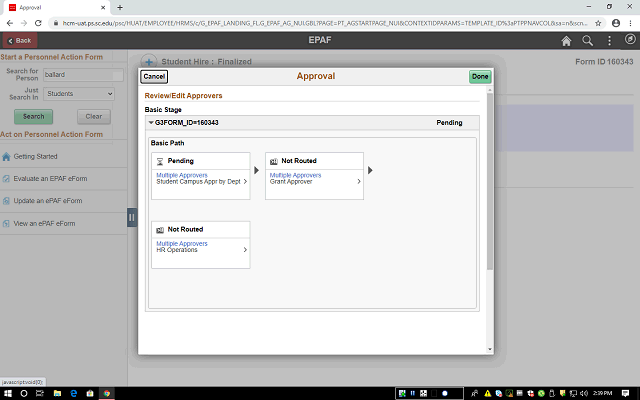Open the Actions three-dot menu
640x400 pixels.
click(x=609, y=40)
